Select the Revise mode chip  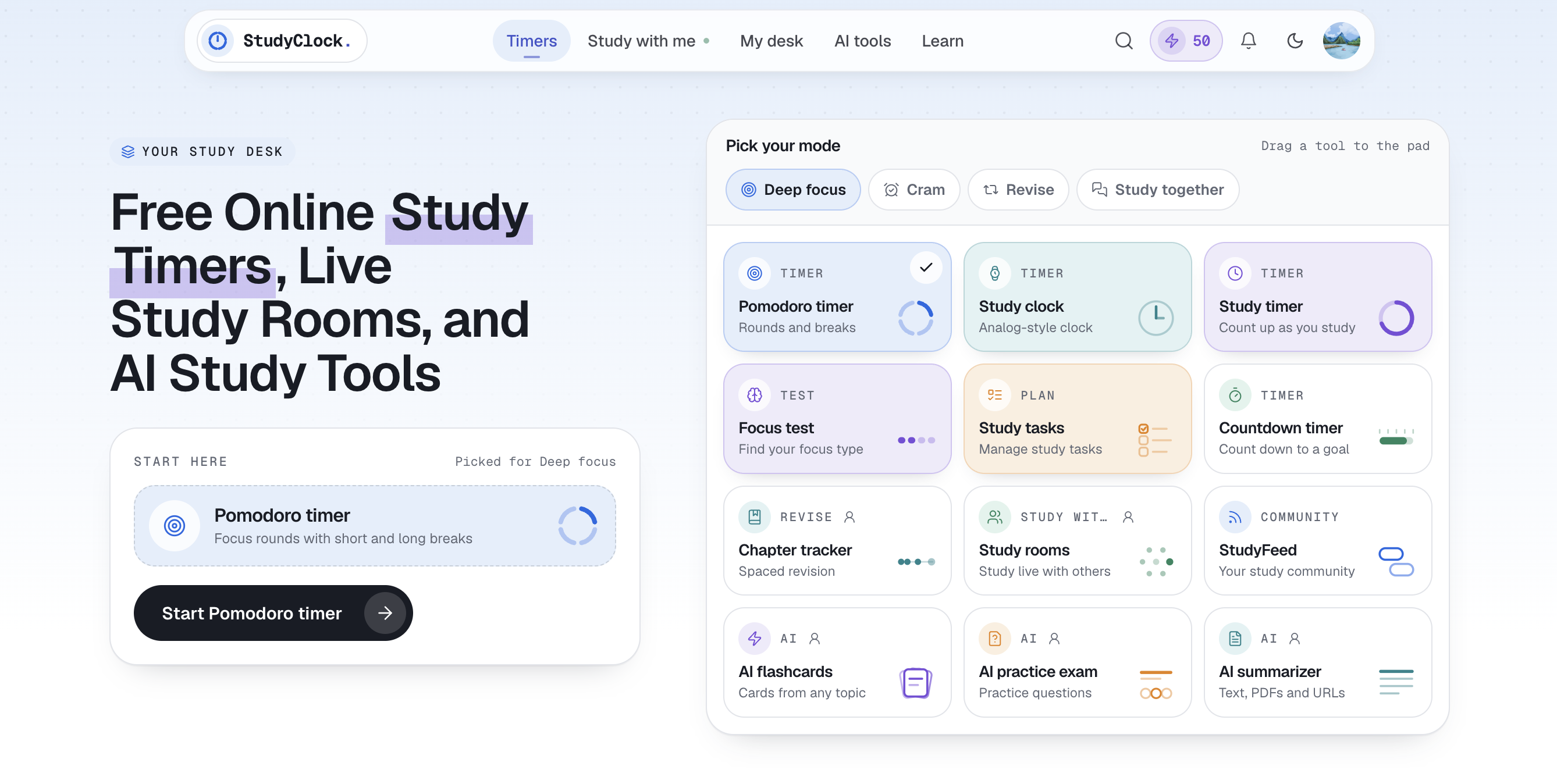(1018, 190)
